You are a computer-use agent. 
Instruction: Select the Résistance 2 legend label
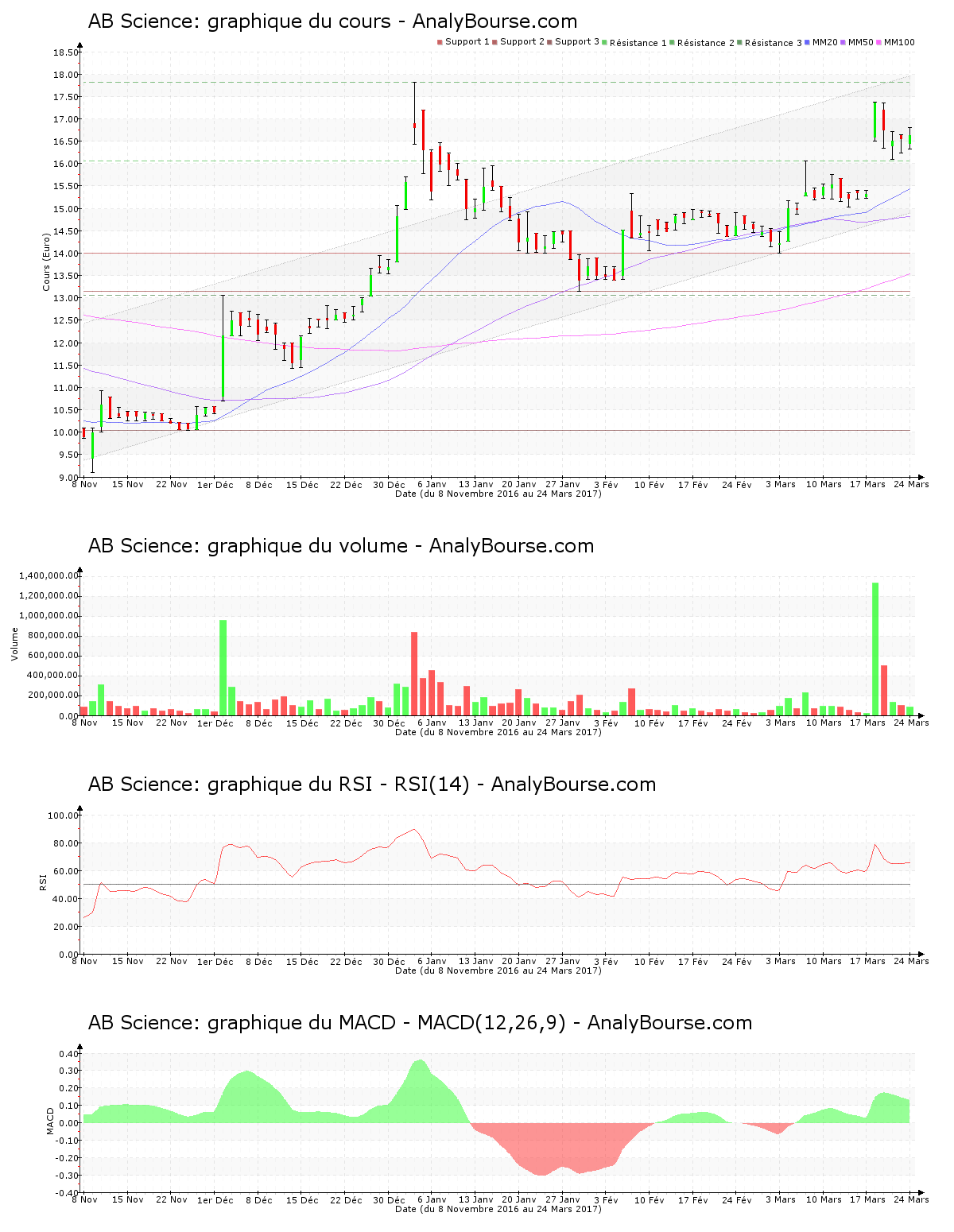click(x=706, y=42)
